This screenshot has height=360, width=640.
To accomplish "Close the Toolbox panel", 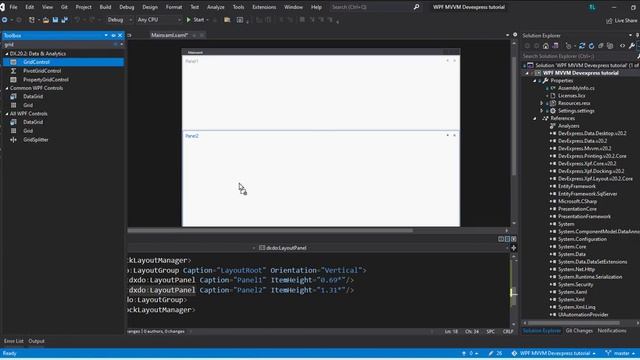I will click(120, 36).
